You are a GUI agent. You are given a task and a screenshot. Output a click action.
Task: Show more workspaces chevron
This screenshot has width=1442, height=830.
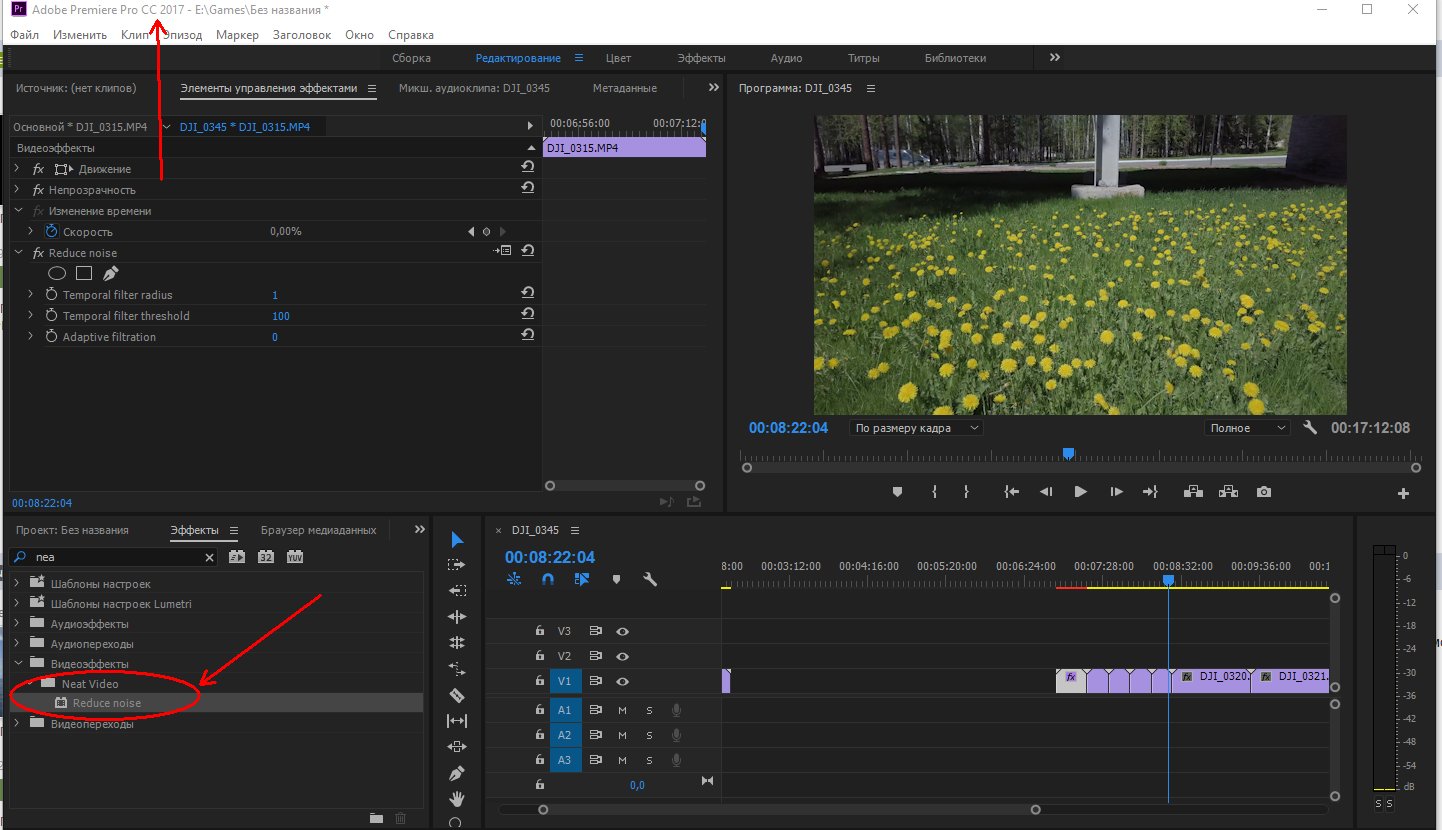point(1055,58)
